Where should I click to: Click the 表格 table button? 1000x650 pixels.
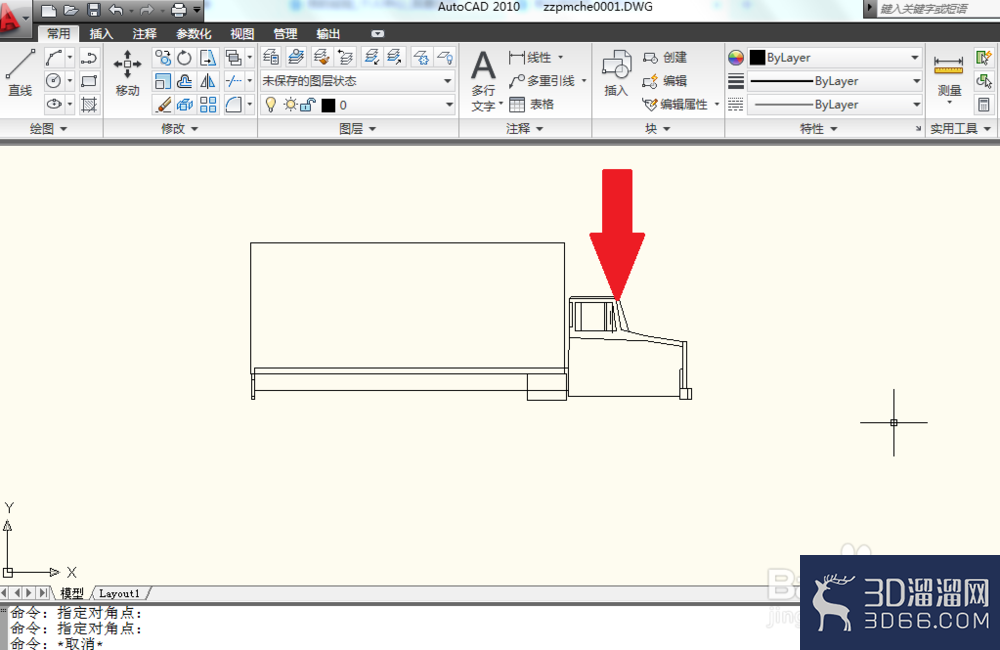532,105
